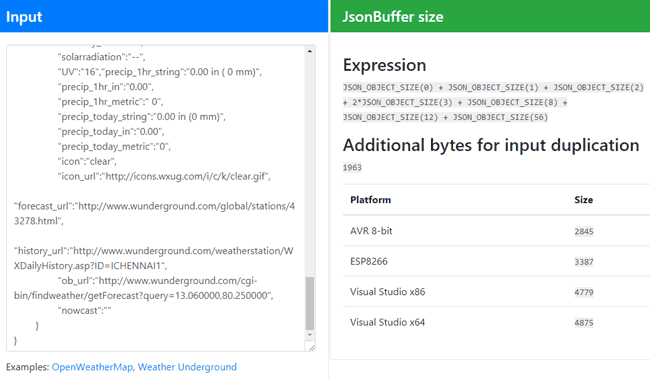This screenshot has height=379, width=650.
Task: Place cursor on the "icon_url" line
Action: 164,176
